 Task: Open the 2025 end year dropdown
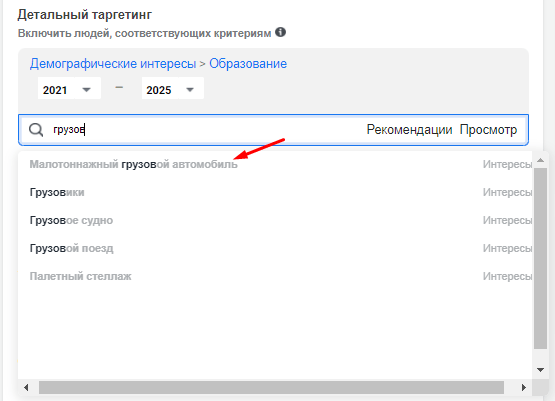point(173,88)
